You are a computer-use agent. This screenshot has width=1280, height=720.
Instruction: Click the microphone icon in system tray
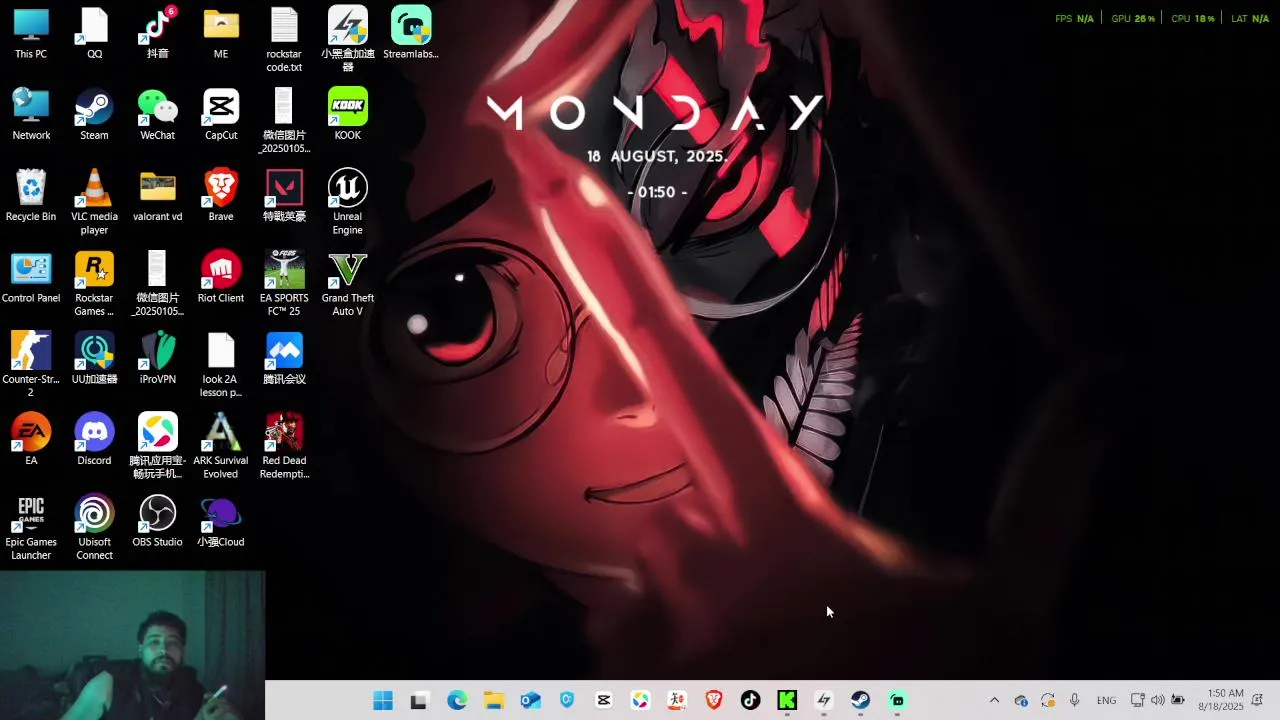[1075, 701]
